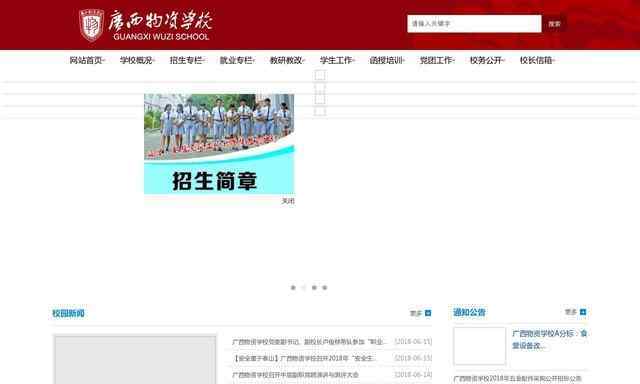Image resolution: width=640 pixels, height=384 pixels.
Task: Expand the 函授培训 dropdown
Action: click(x=387, y=60)
